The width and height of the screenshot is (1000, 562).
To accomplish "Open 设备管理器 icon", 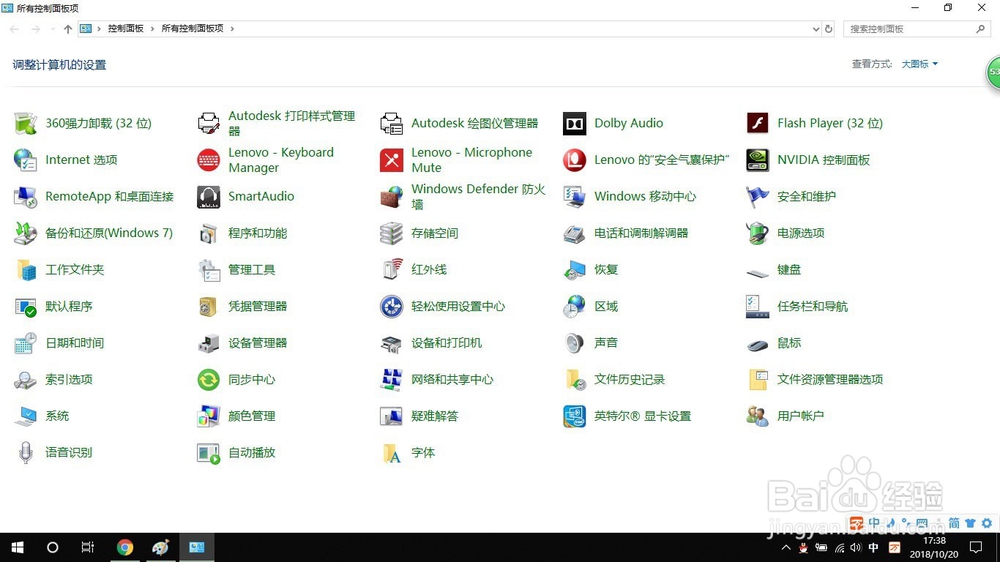I will tap(209, 343).
